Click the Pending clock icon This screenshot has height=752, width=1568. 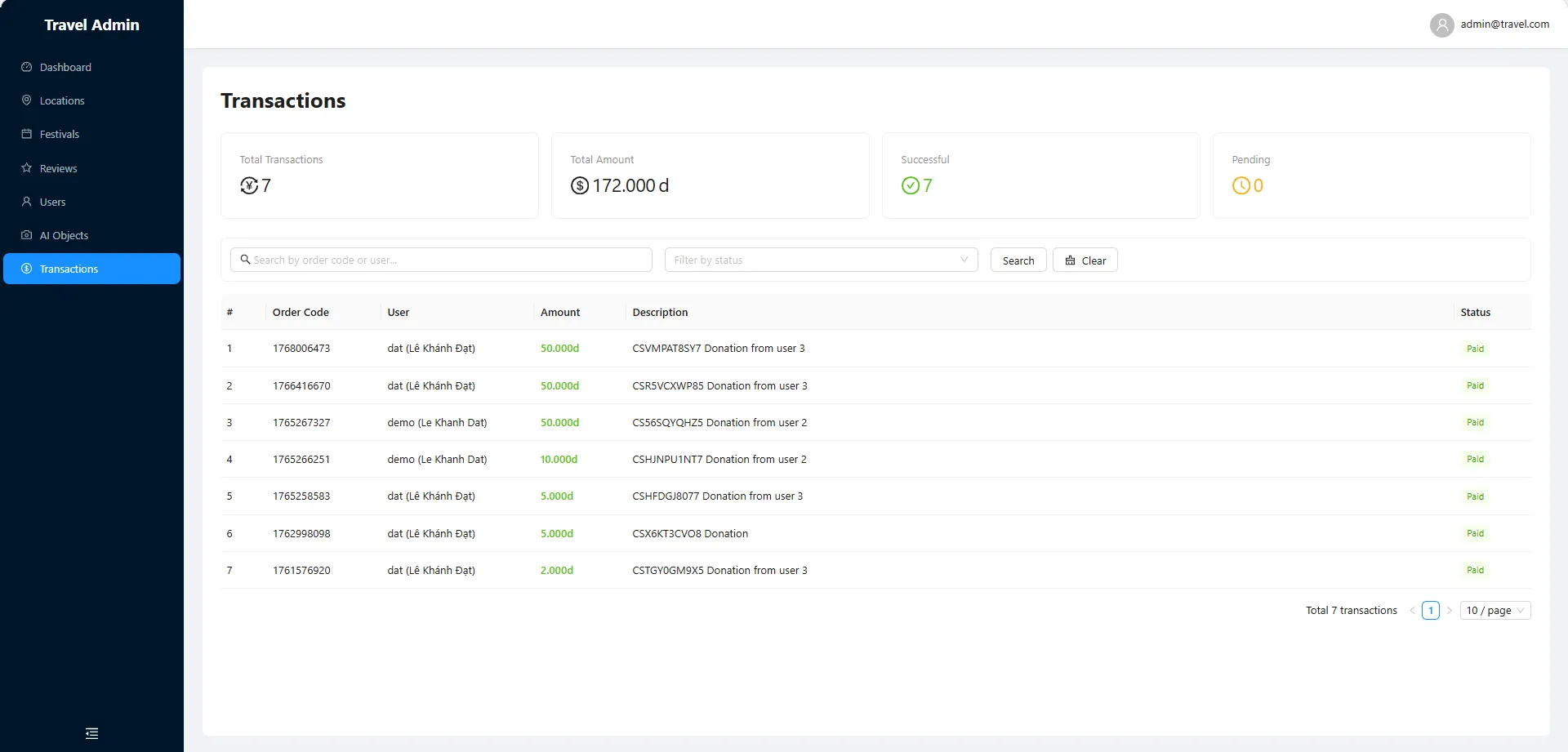click(1241, 185)
